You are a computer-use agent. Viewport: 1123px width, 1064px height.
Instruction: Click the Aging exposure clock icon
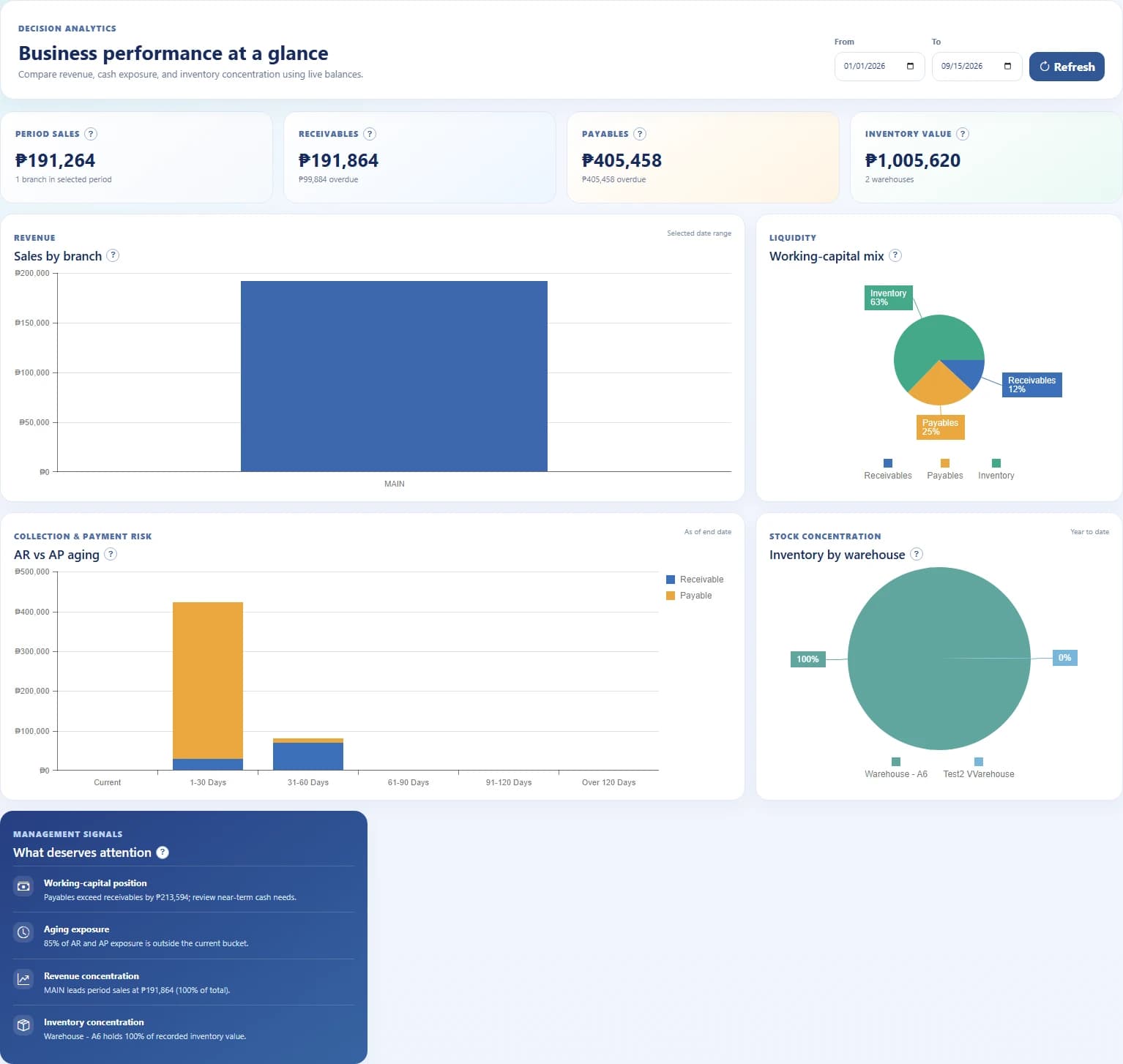tap(23, 932)
